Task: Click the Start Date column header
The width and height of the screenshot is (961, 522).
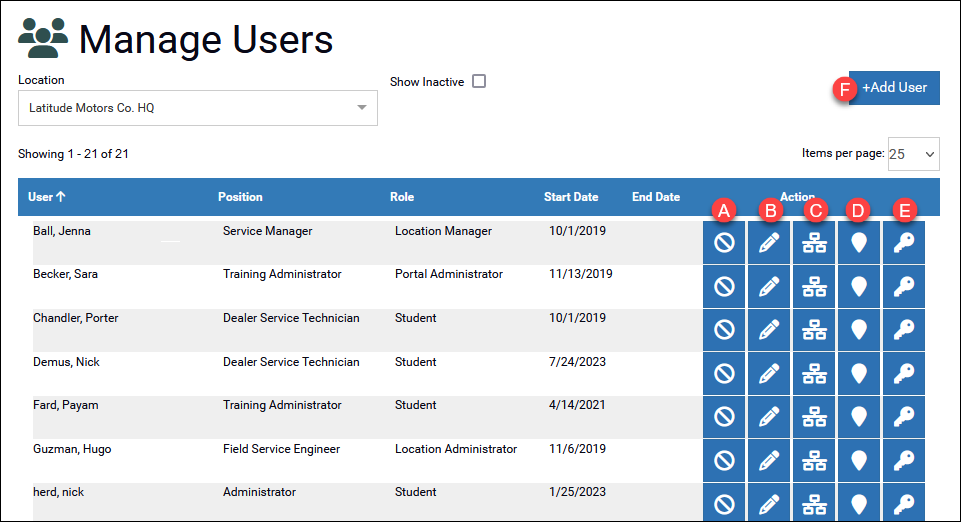Action: 571,197
